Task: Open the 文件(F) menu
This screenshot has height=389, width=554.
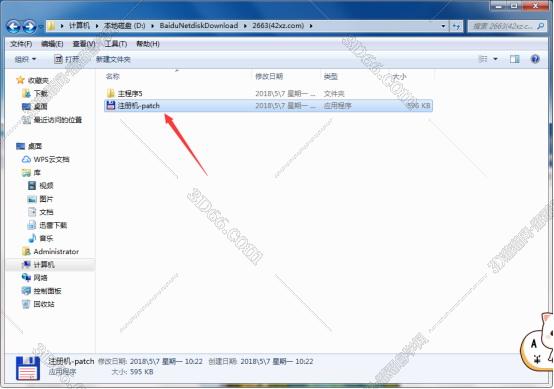Action: tap(21, 44)
